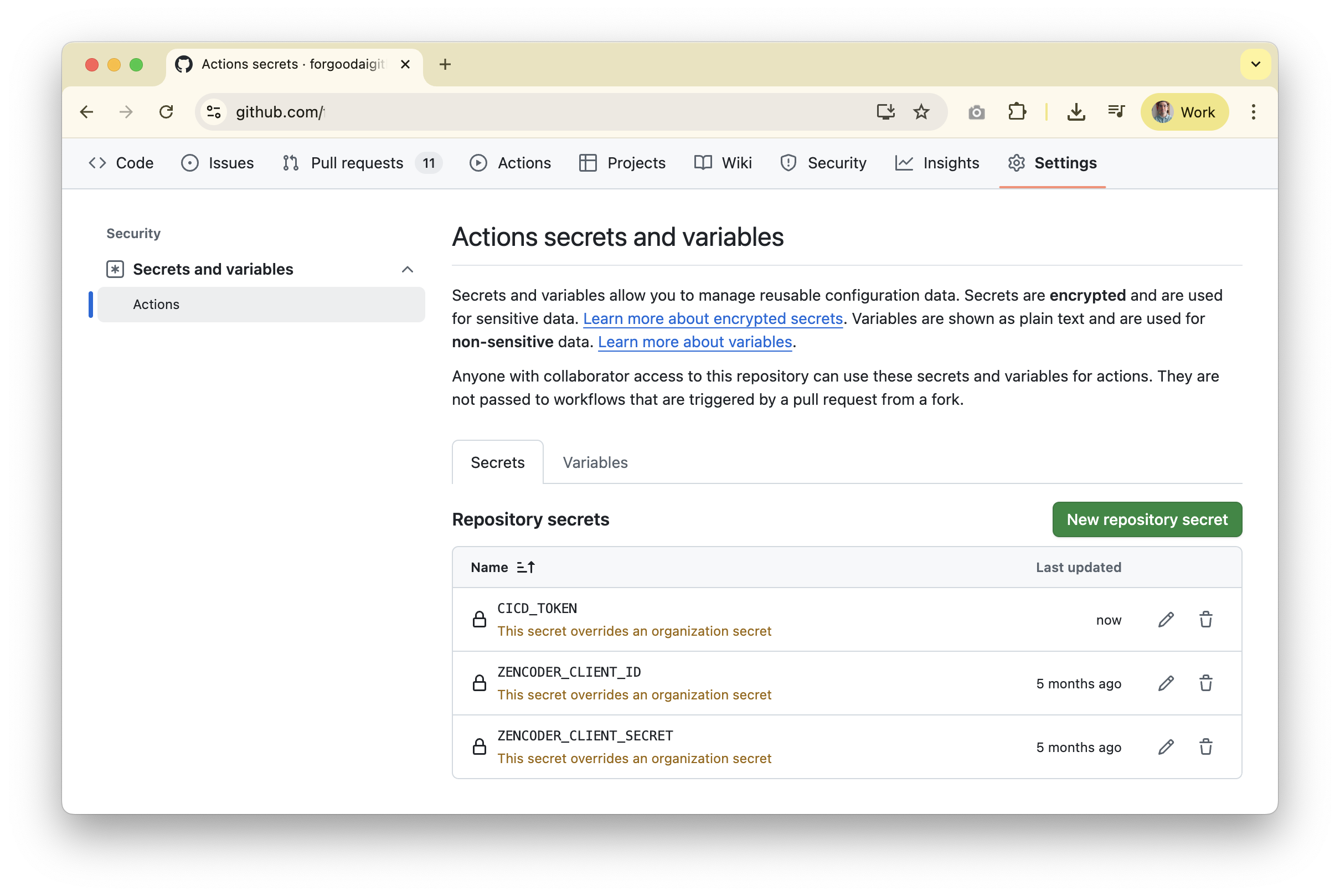Switch to the Variables tab
Image resolution: width=1340 pixels, height=896 pixels.
pyautogui.click(x=595, y=462)
